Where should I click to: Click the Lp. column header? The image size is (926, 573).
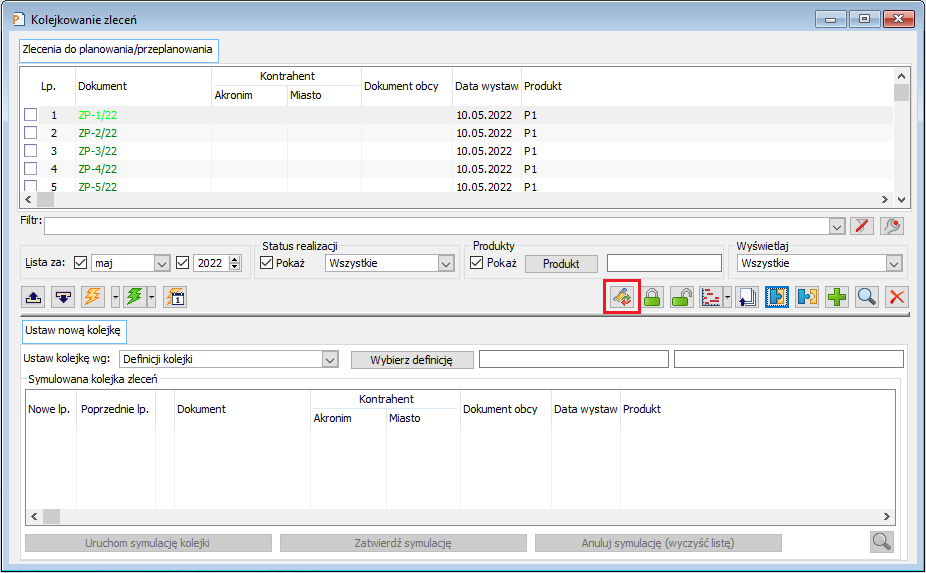coord(48,86)
